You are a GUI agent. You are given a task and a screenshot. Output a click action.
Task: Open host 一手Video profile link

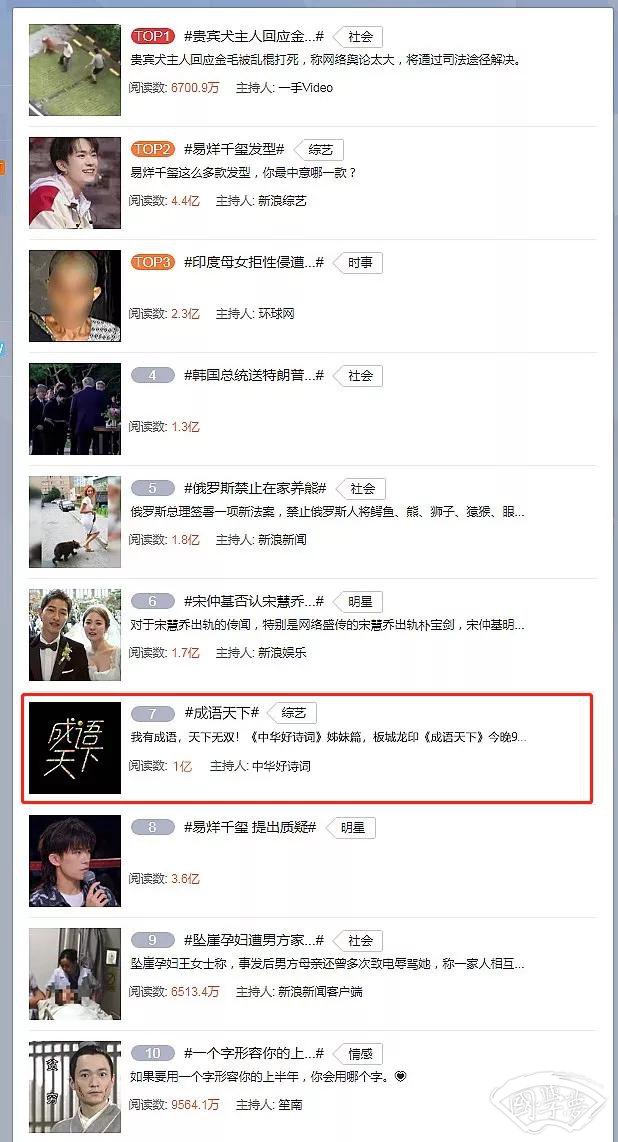[305, 87]
